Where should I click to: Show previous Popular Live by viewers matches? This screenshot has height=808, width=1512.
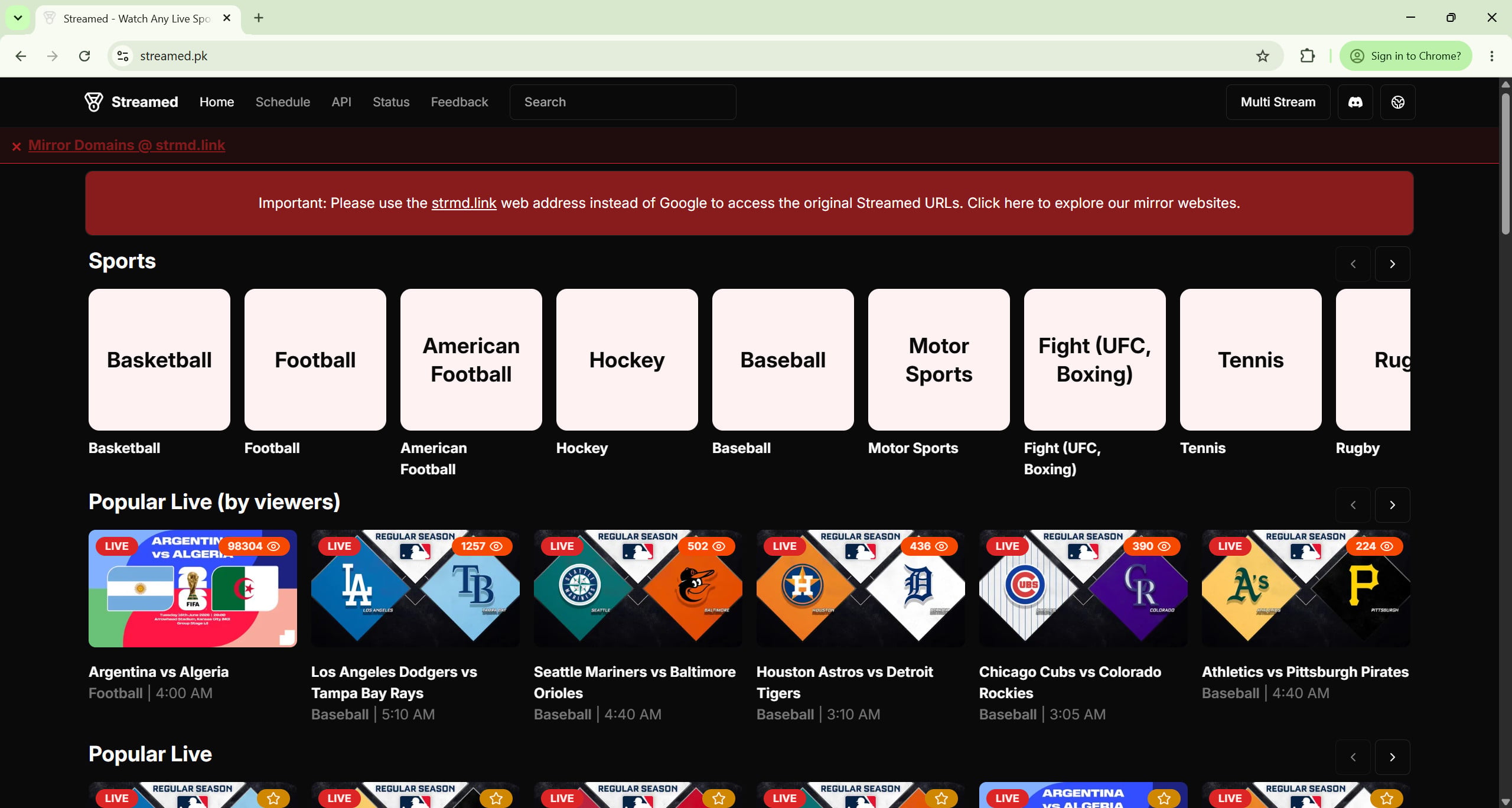pyautogui.click(x=1353, y=505)
